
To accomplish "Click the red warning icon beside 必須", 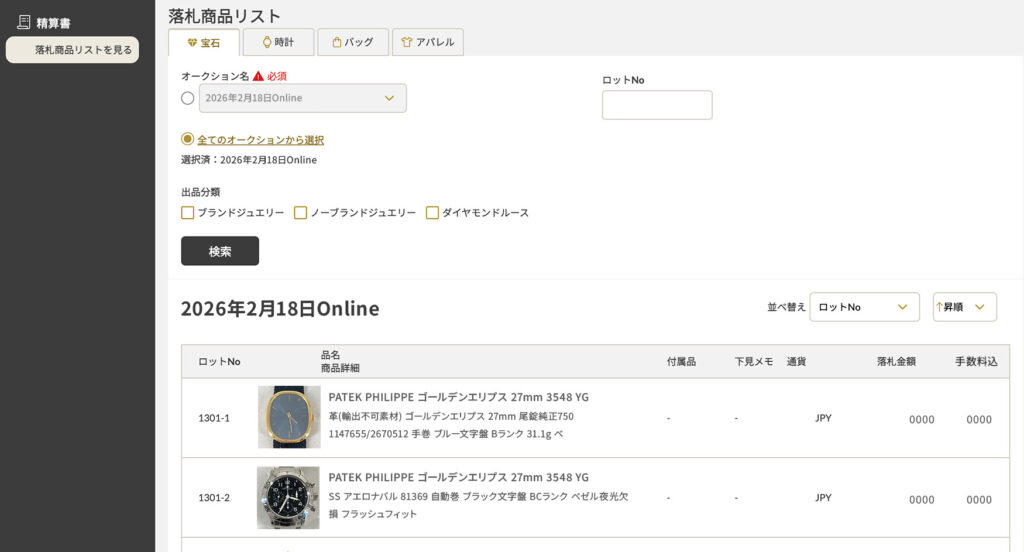I will pos(258,76).
